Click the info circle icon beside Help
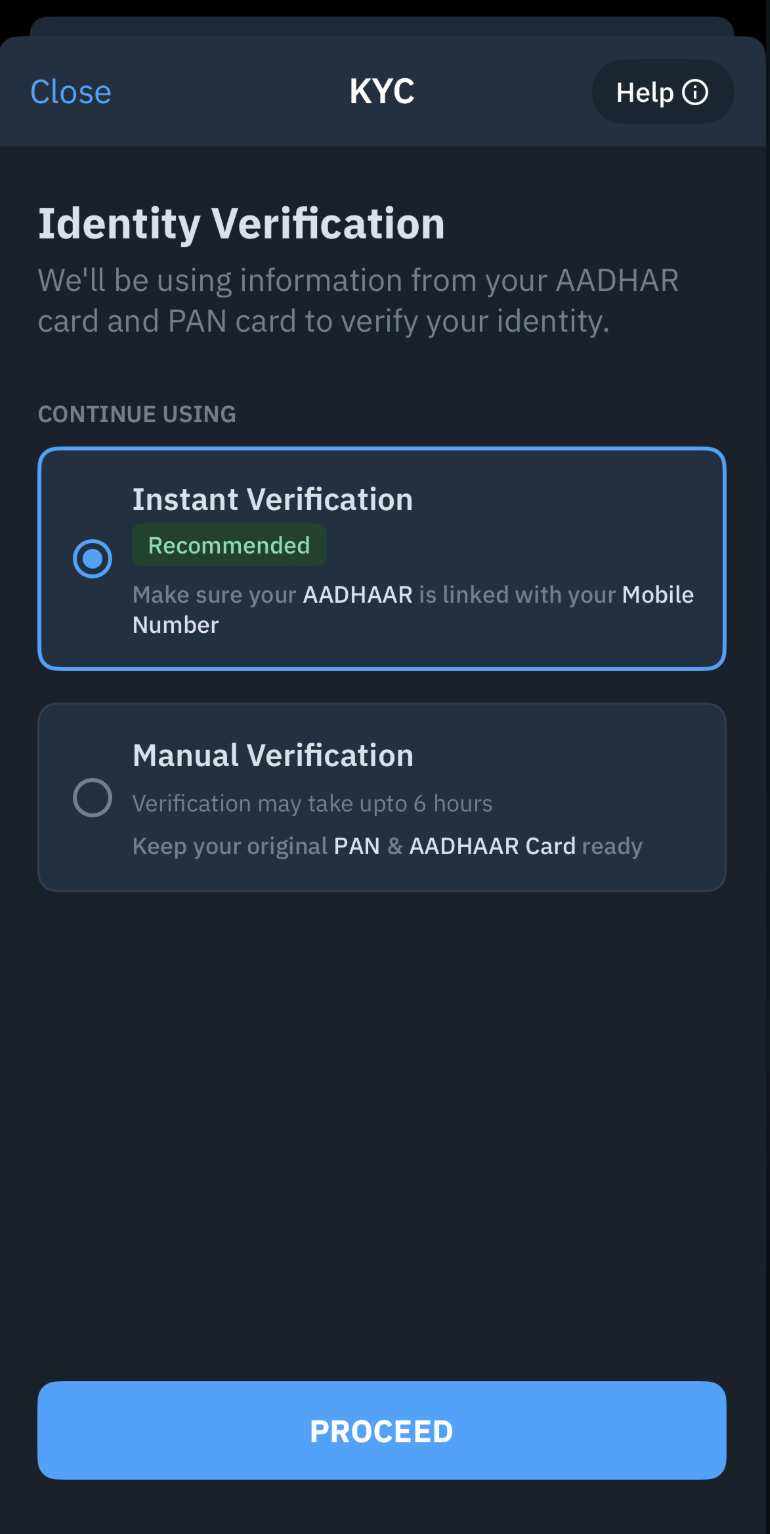The image size is (770, 1534). (x=695, y=93)
